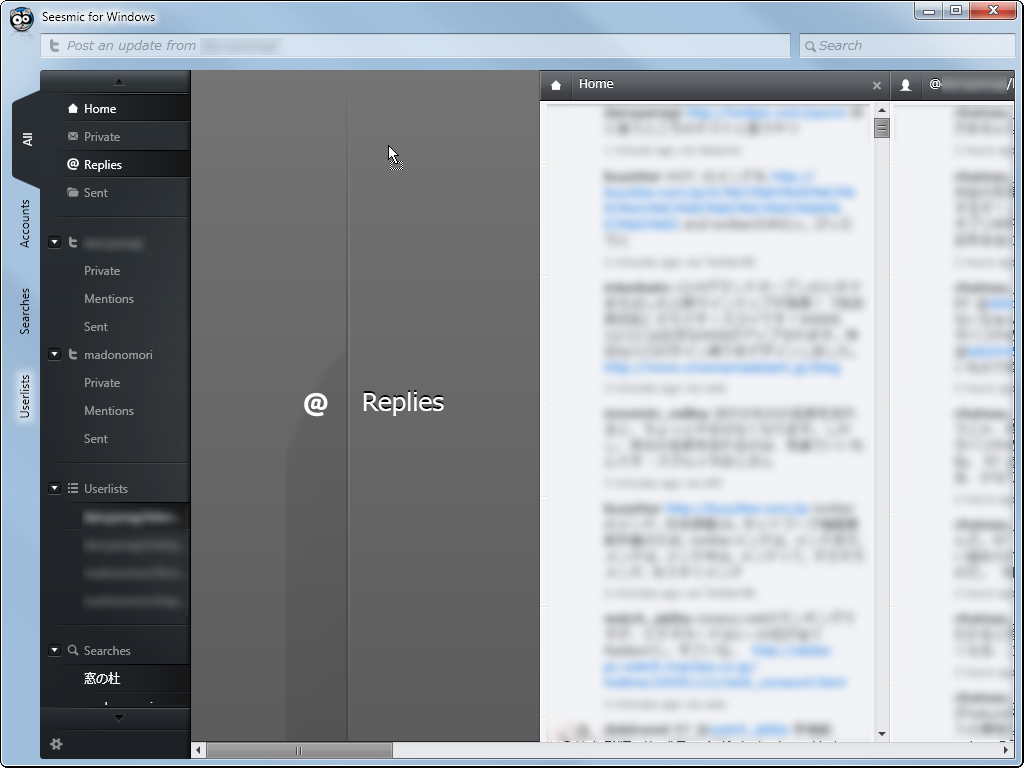This screenshot has width=1024, height=768.
Task: Close the Home column
Action: (877, 86)
